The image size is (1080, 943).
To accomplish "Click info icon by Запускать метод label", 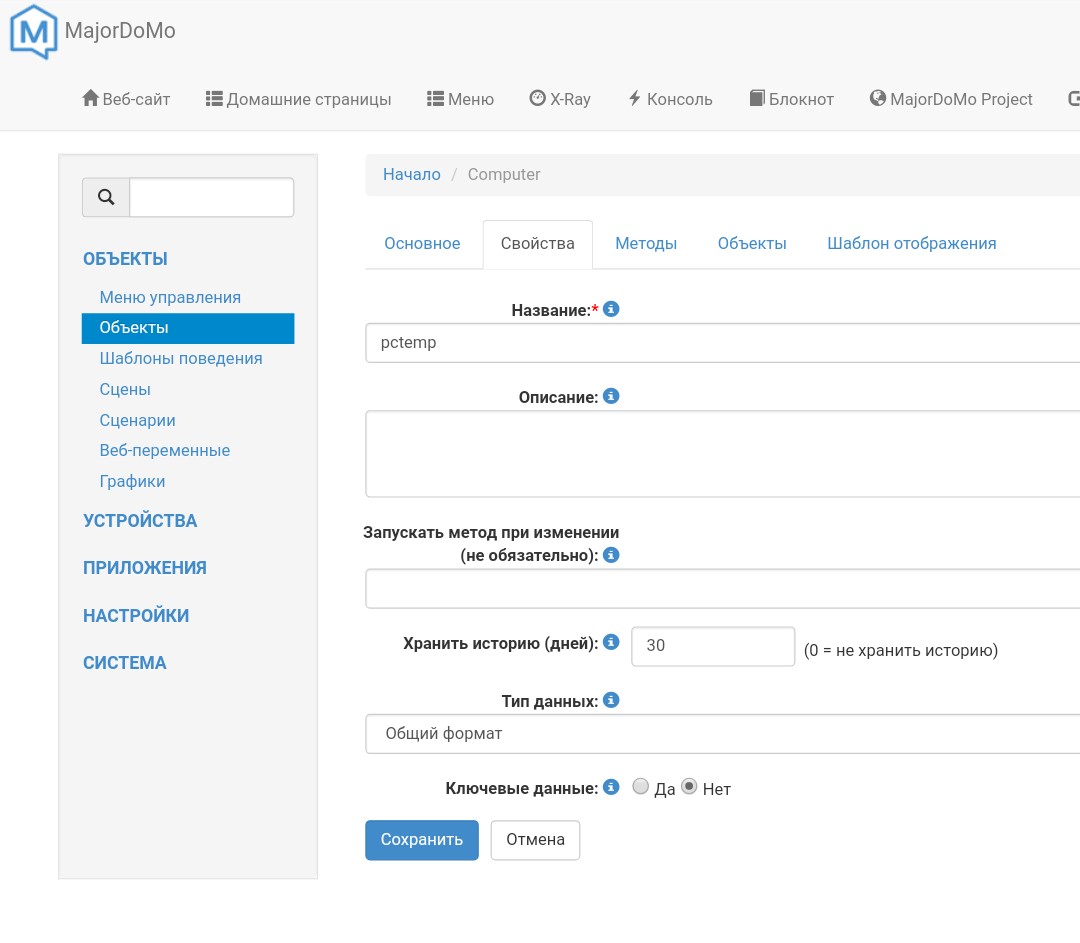I will (x=612, y=554).
